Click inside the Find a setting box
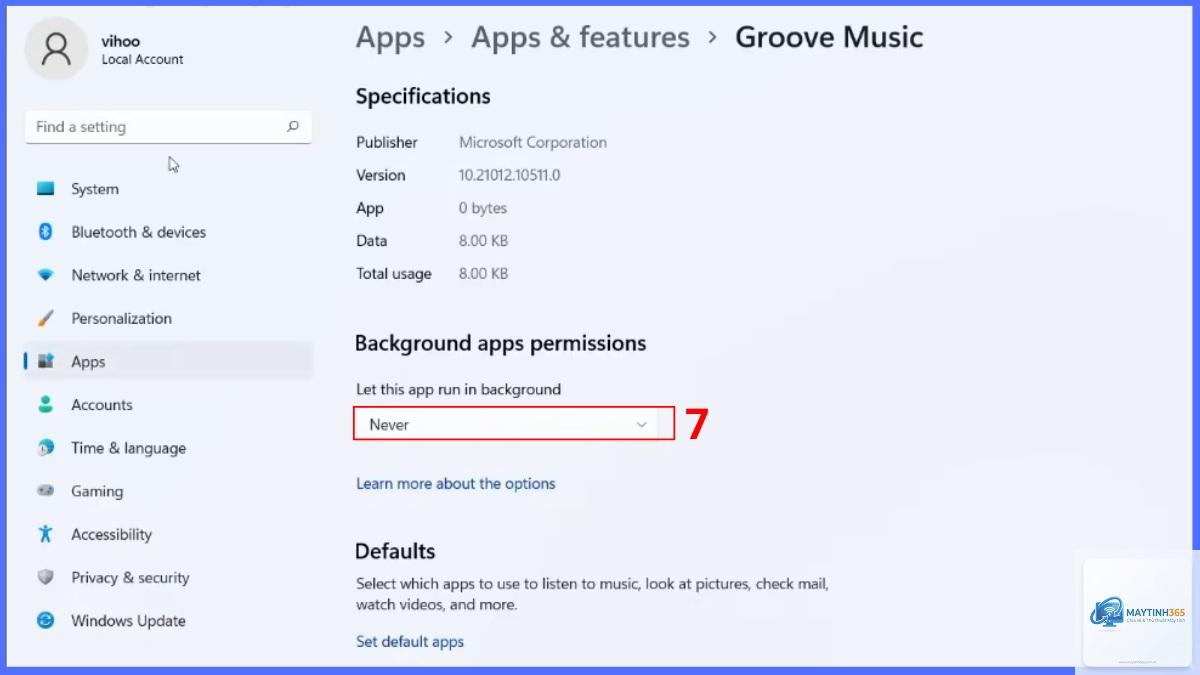The height and width of the screenshot is (675, 1200). [168, 127]
